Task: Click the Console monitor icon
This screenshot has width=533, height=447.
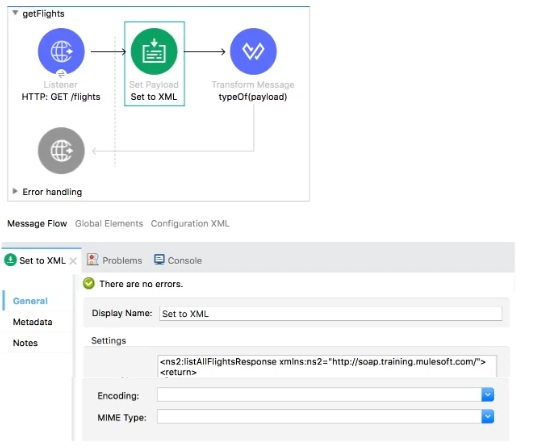Action: click(159, 260)
